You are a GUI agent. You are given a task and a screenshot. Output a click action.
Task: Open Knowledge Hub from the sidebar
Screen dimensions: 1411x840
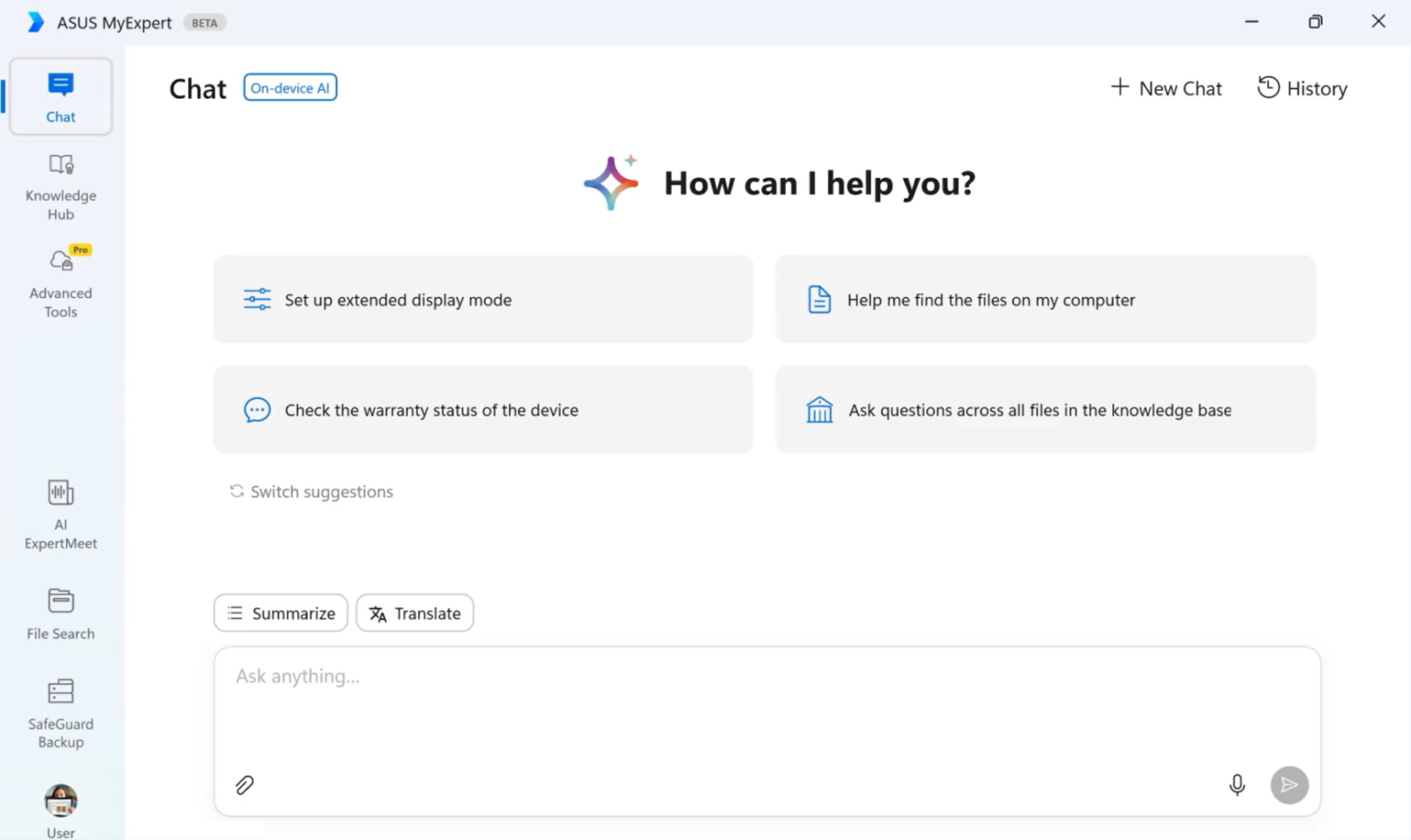61,186
